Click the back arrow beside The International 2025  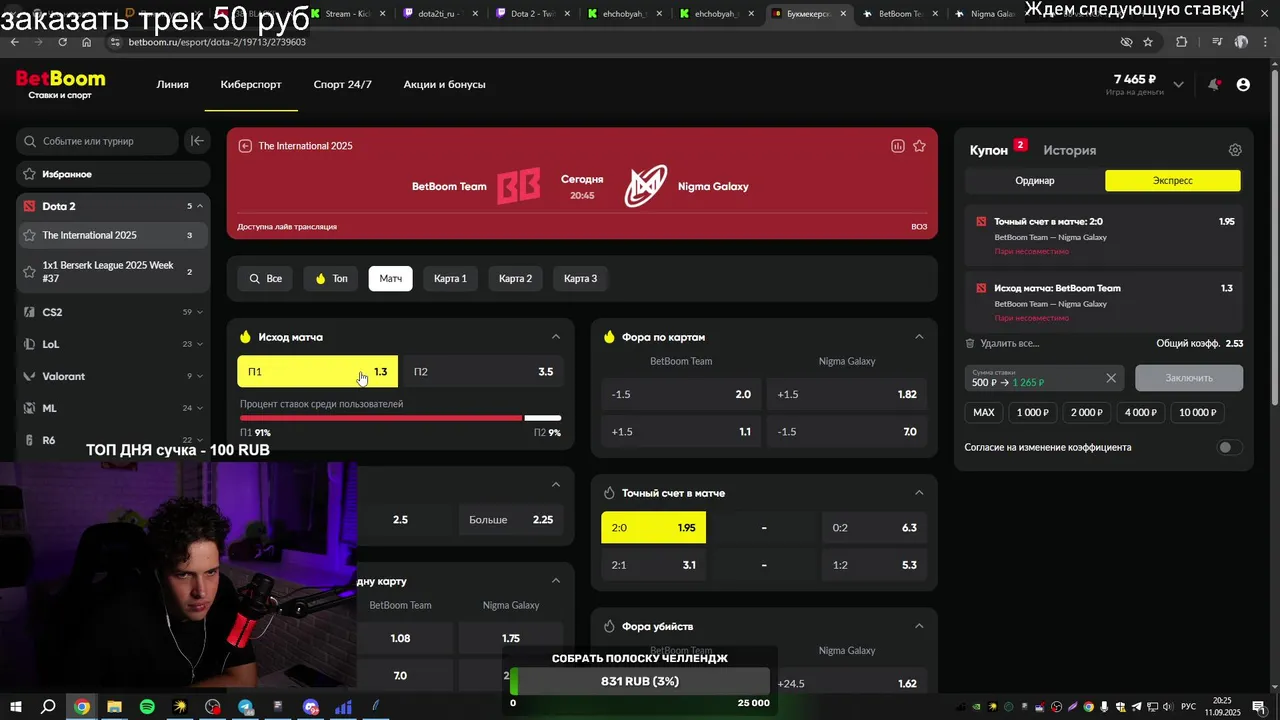pyautogui.click(x=245, y=146)
